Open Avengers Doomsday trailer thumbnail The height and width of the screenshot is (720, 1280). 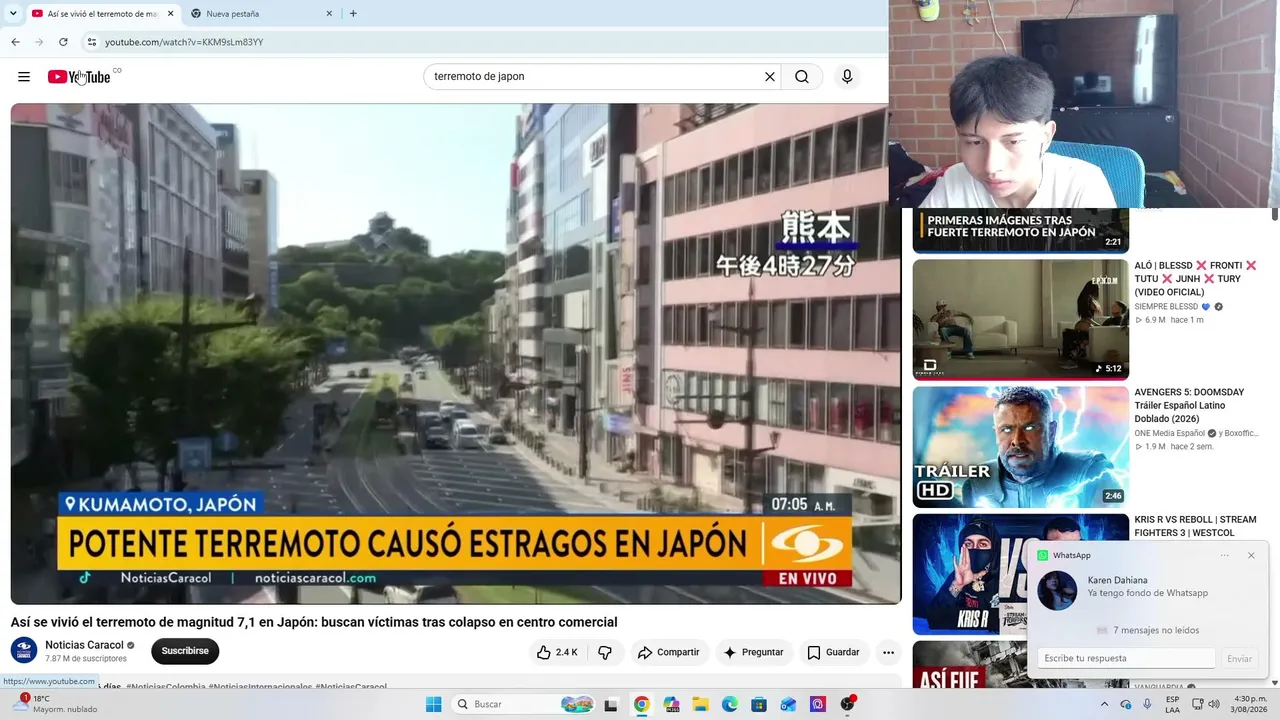pos(1020,447)
